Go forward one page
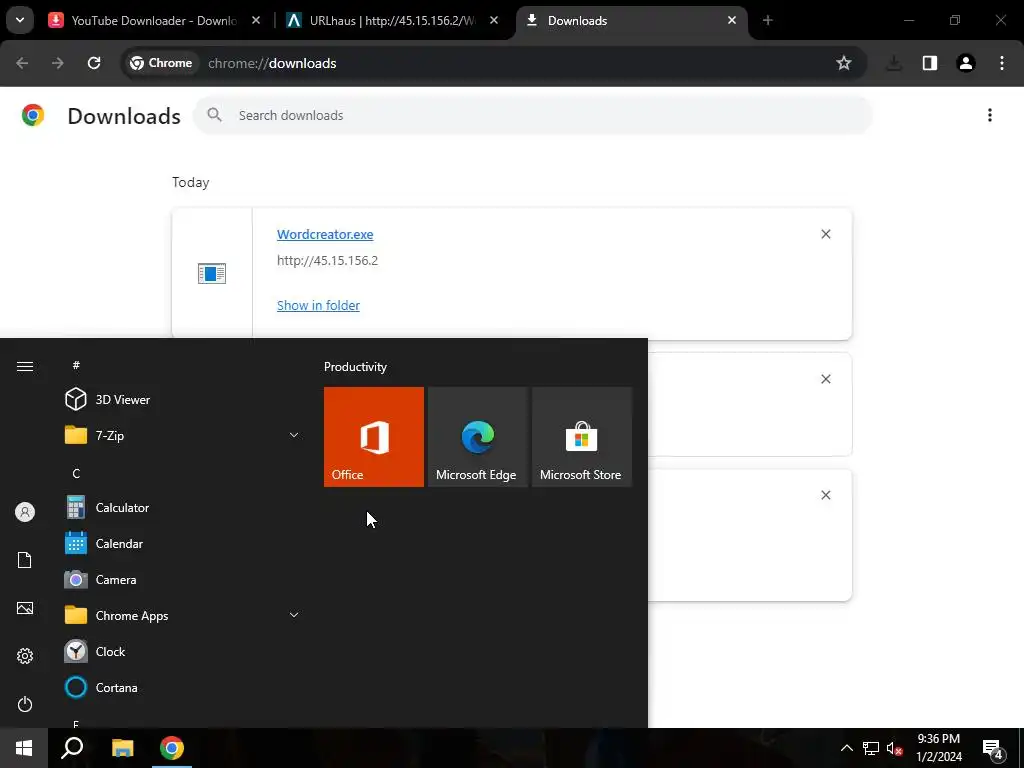This screenshot has height=768, width=1024. pyautogui.click(x=58, y=63)
